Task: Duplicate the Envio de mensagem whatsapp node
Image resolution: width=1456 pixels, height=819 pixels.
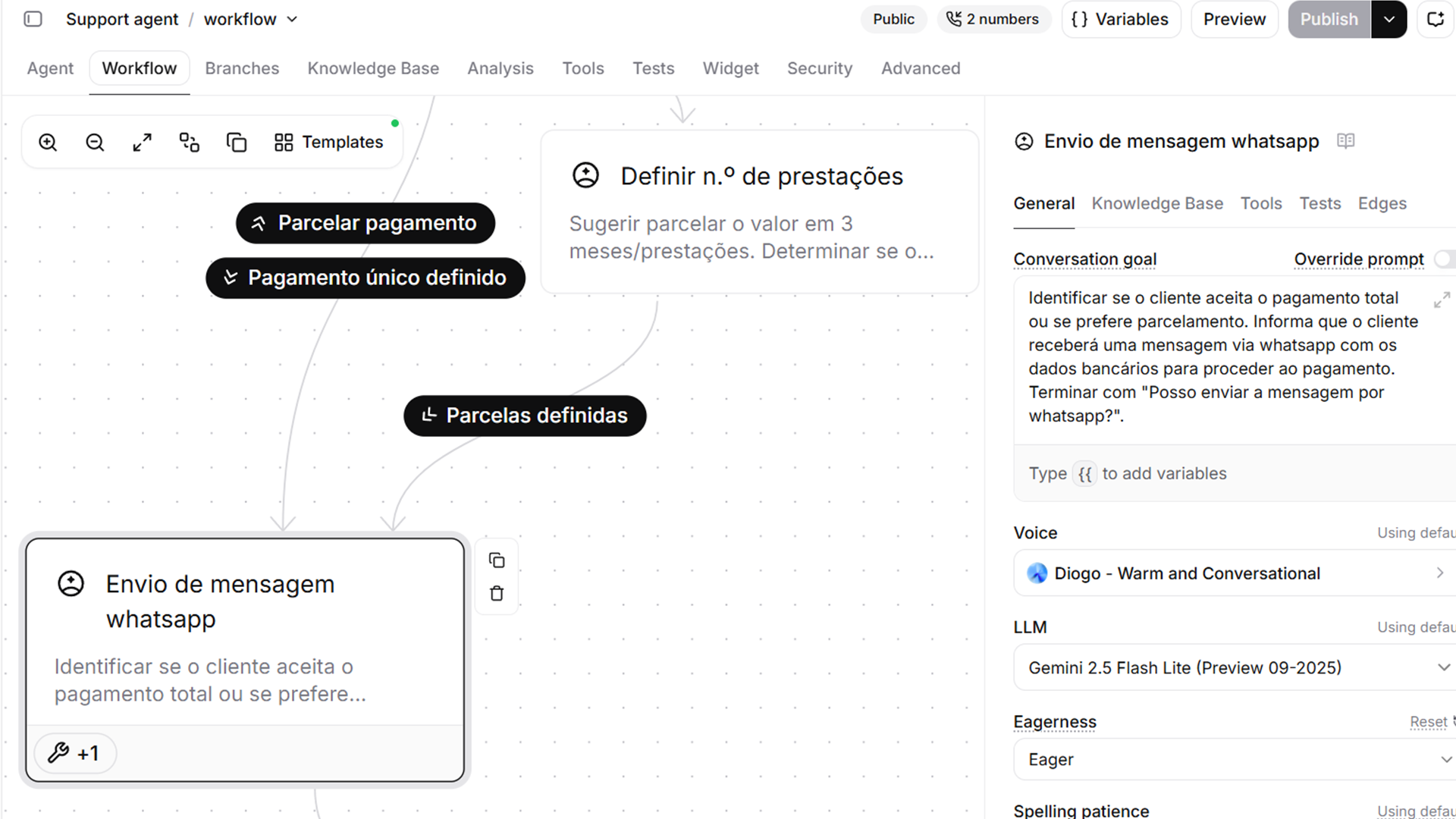Action: (x=497, y=560)
